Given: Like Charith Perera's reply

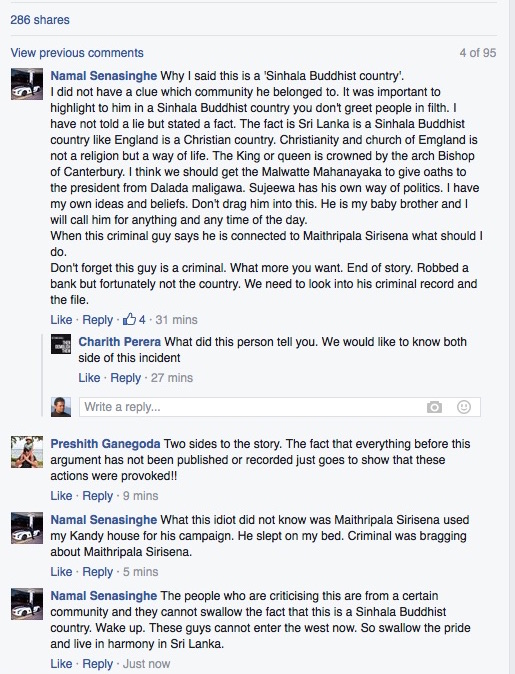Looking at the screenshot, I should tap(89, 378).
